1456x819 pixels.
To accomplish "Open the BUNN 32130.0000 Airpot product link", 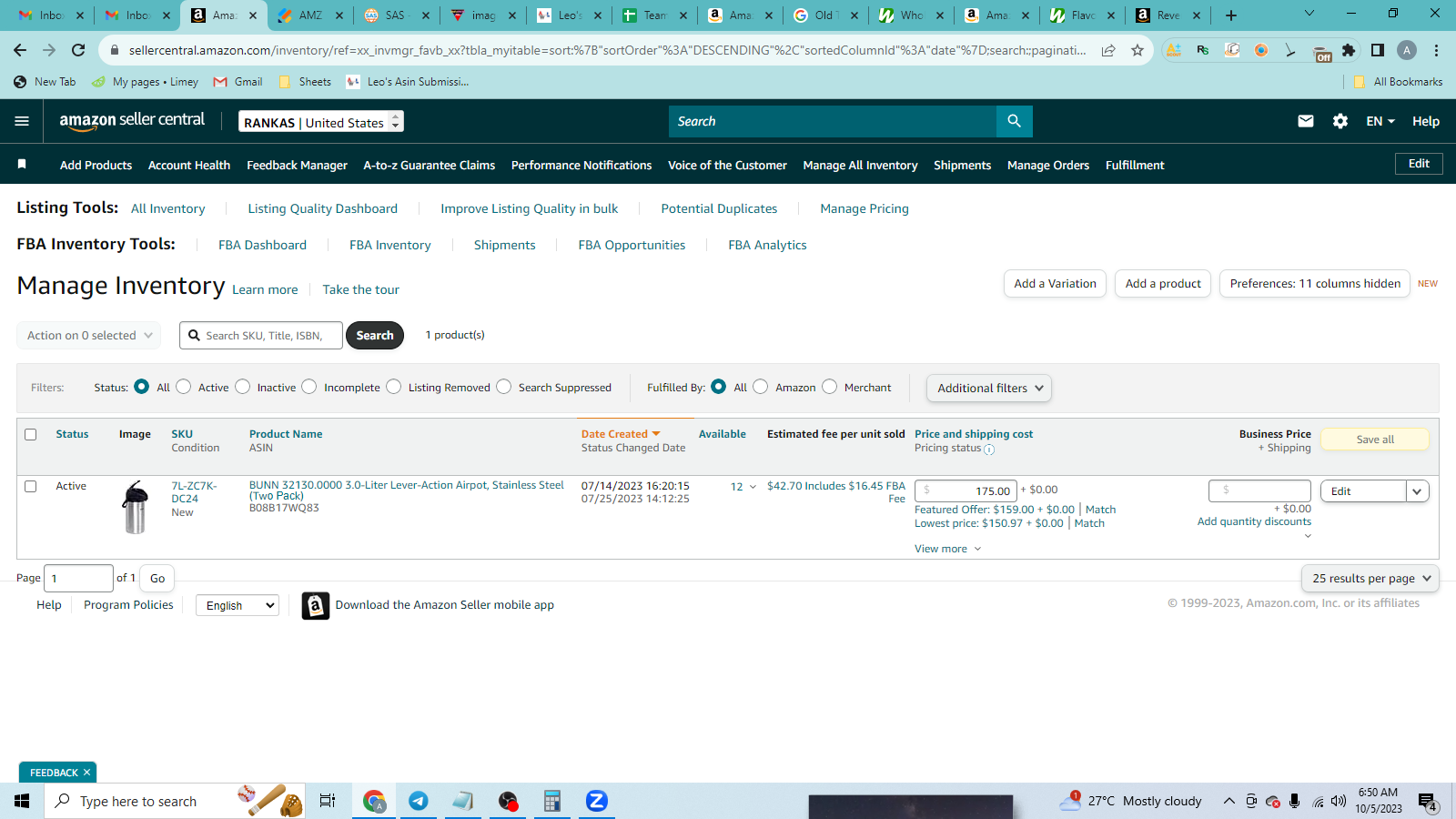I will [x=407, y=490].
